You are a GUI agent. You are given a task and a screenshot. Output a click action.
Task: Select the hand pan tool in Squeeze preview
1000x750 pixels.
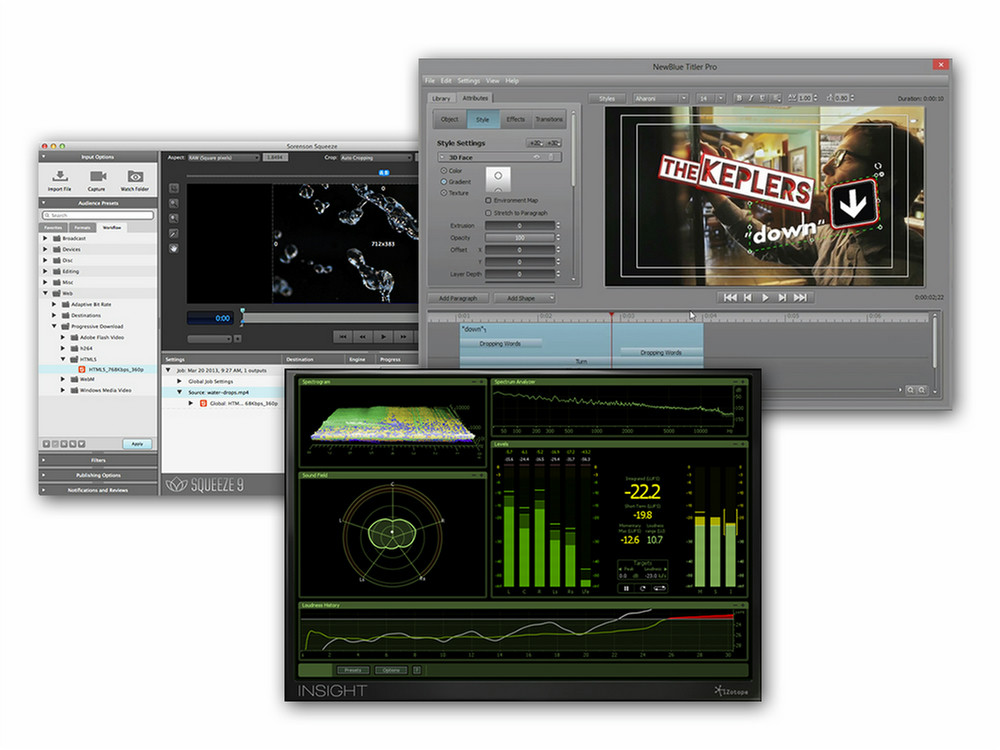[174, 249]
